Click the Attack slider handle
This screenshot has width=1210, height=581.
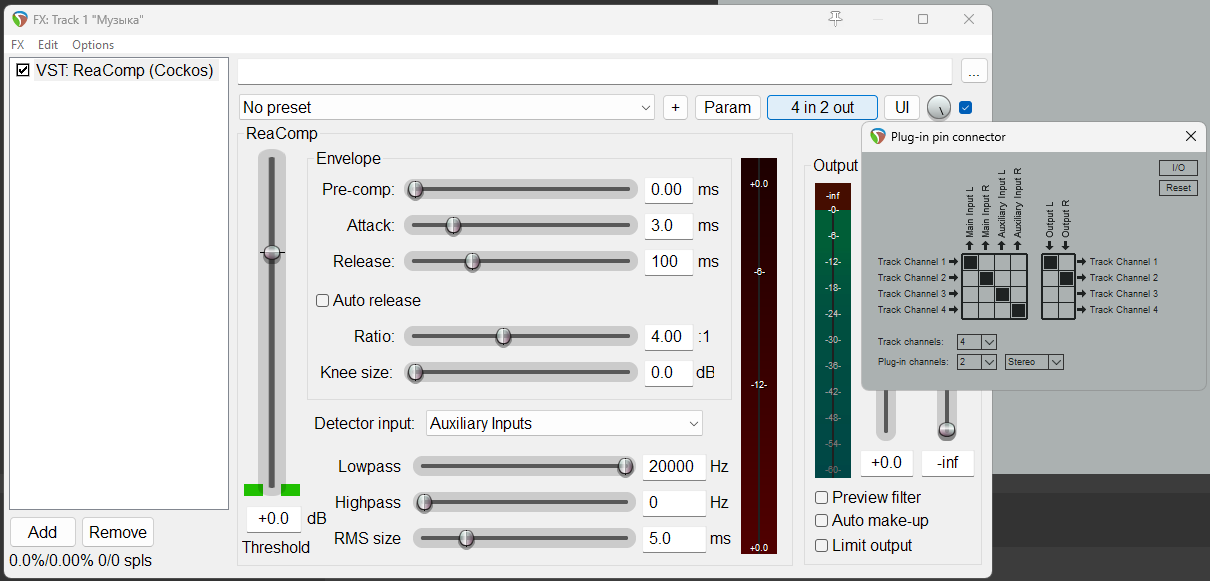pyautogui.click(x=453, y=225)
